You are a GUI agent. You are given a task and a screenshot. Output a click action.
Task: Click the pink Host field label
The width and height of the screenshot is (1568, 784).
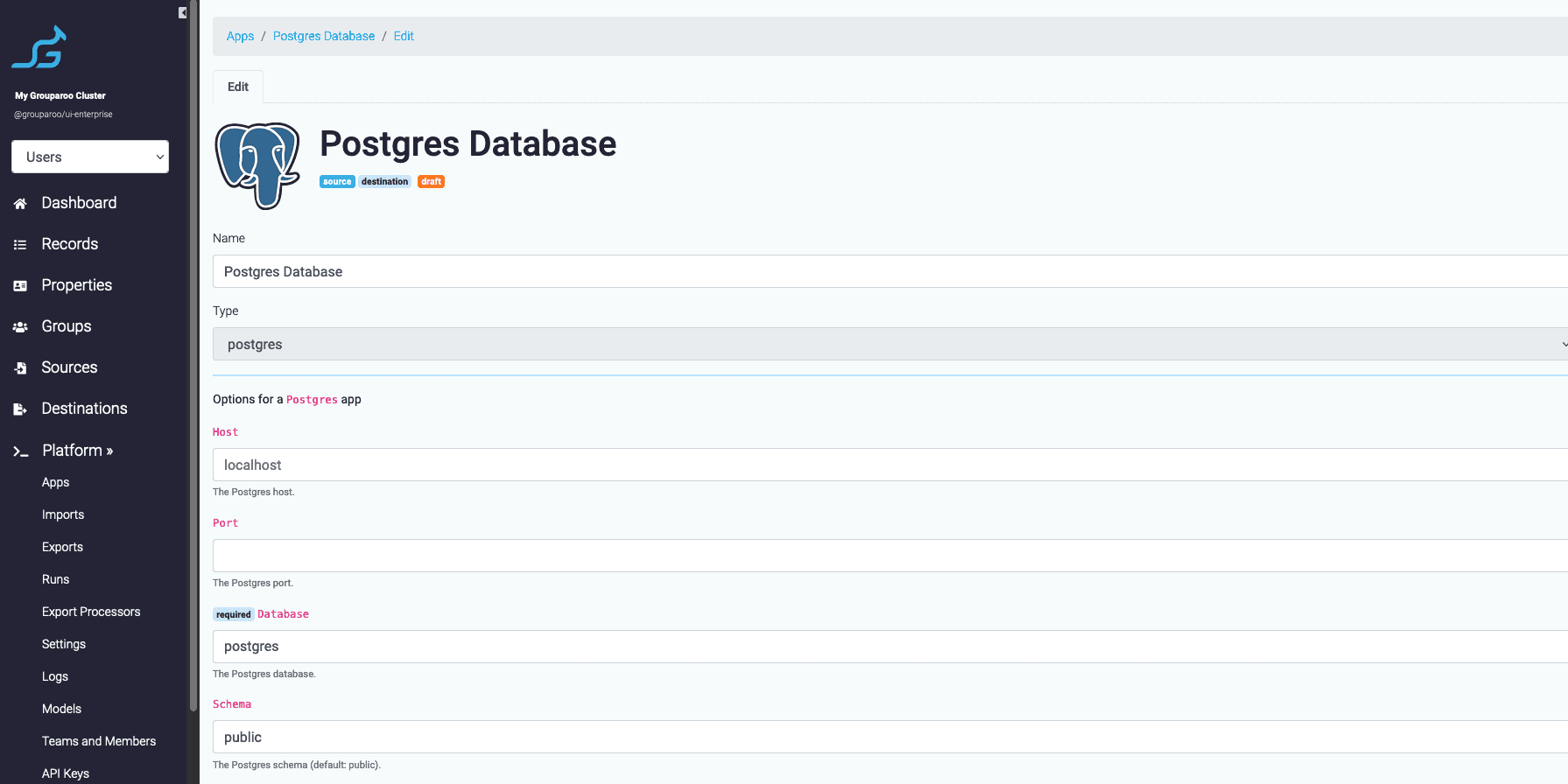tap(225, 432)
